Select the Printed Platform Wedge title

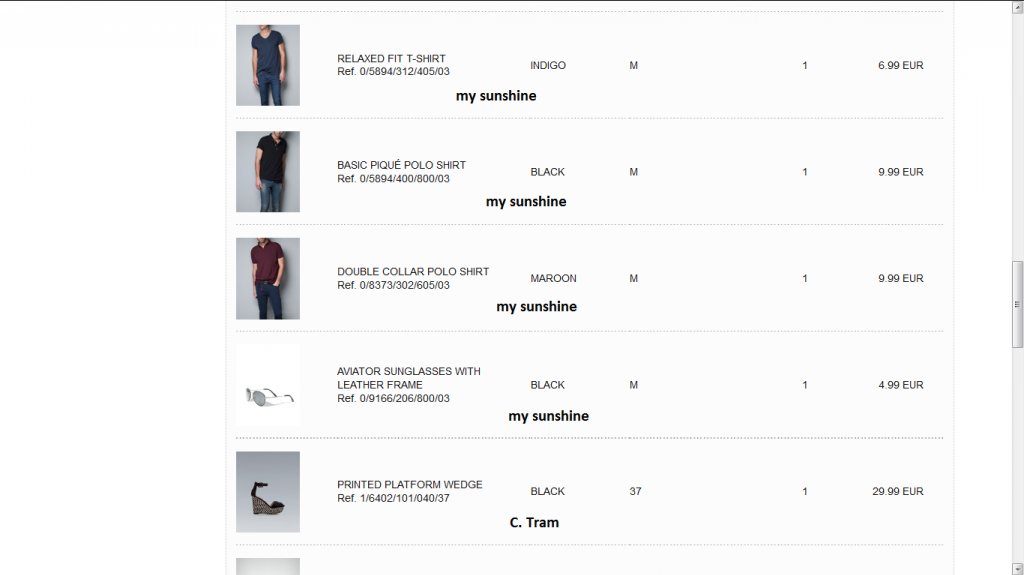point(409,485)
